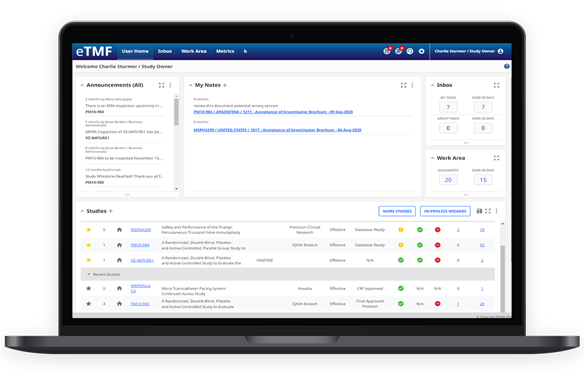Collapse the Inbox widget chevron
This screenshot has height=374, width=585.
coord(432,85)
